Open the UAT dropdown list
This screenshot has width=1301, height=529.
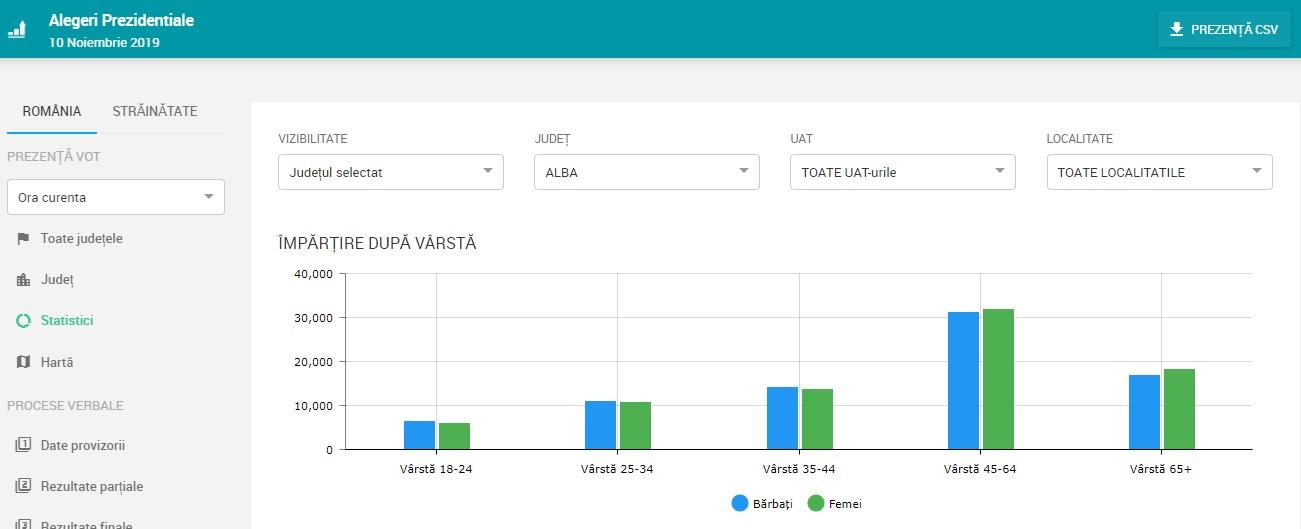coord(902,172)
